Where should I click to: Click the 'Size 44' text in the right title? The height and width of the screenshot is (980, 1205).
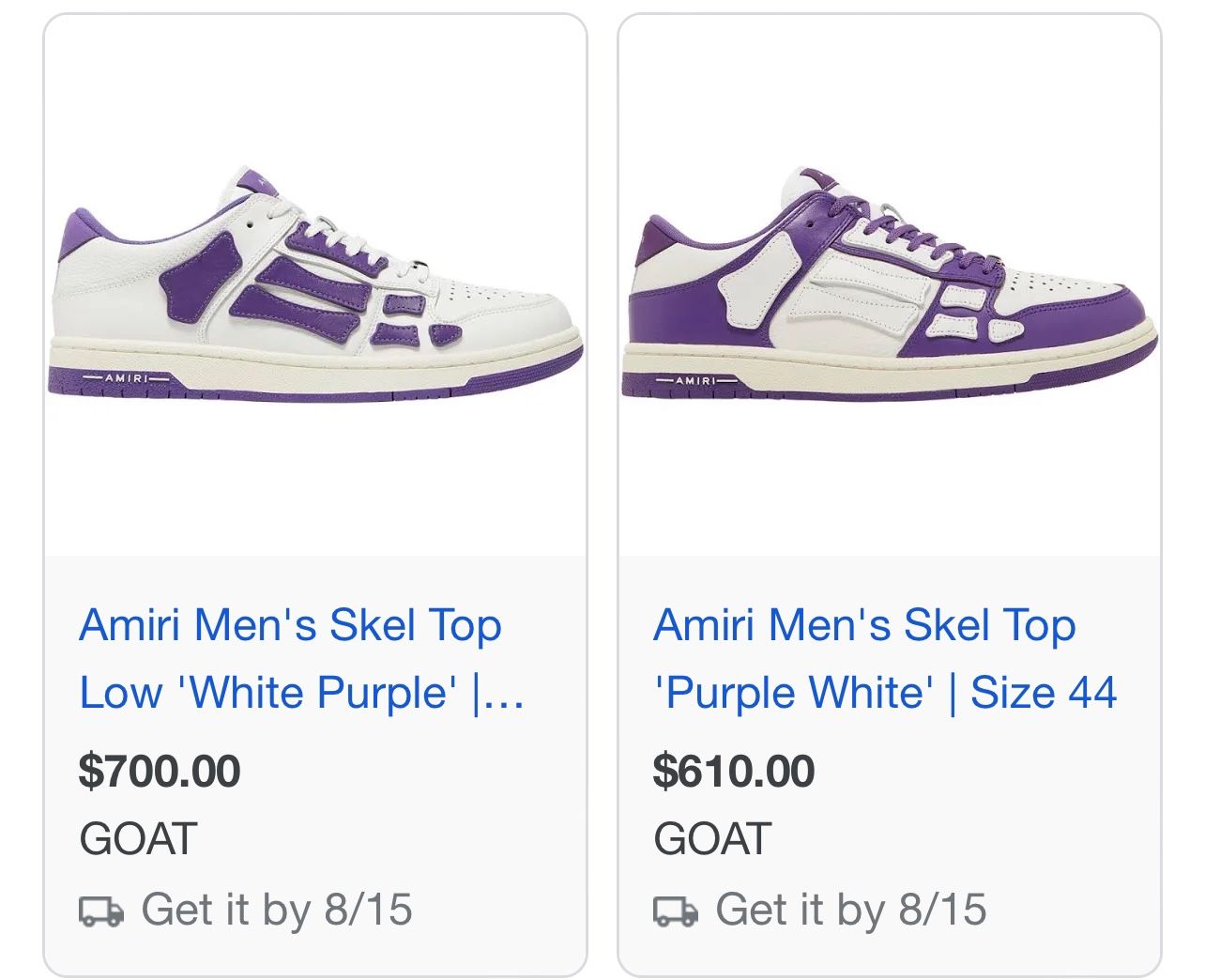1043,693
